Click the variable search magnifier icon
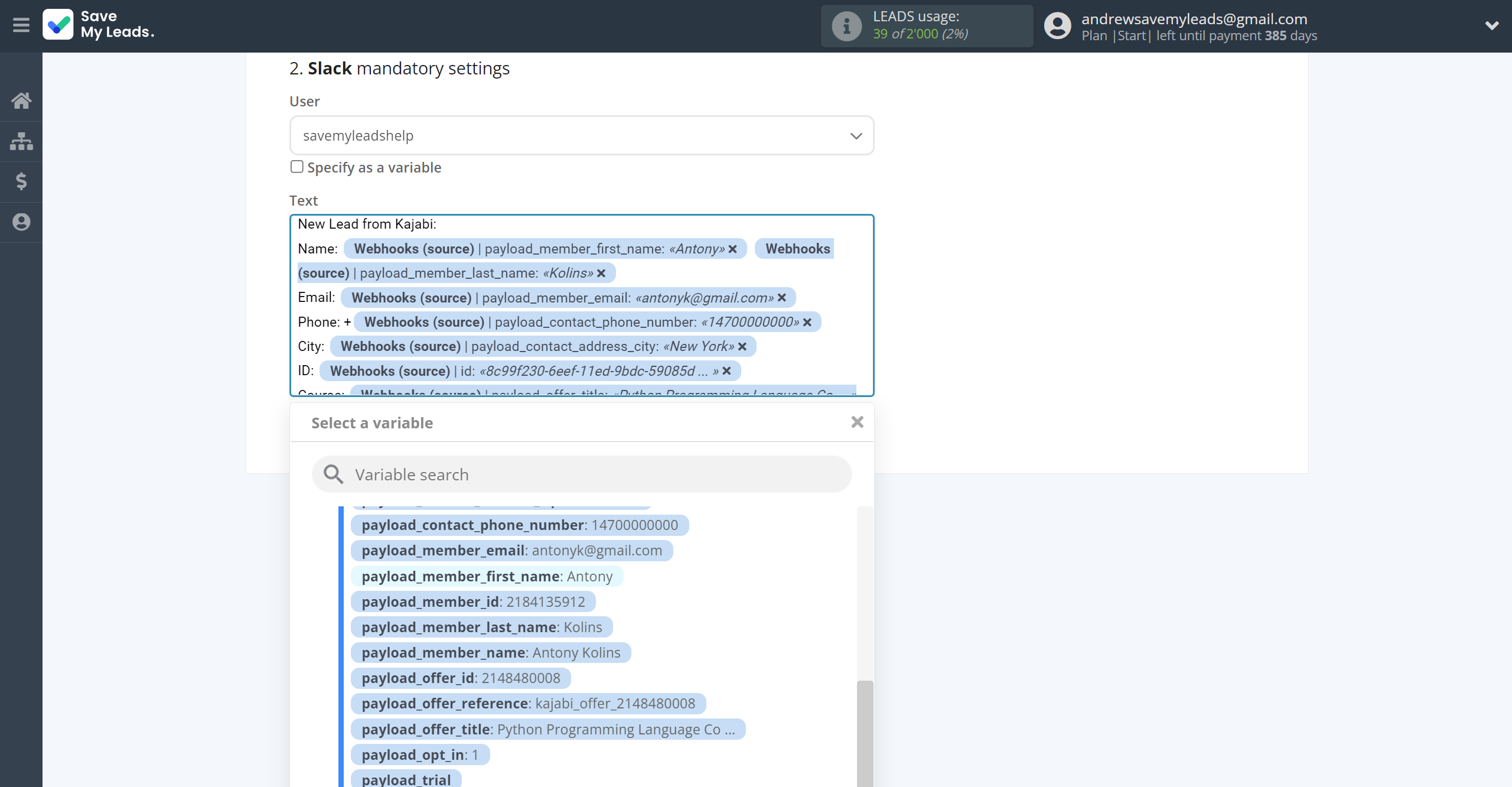Viewport: 1512px width, 787px height. [334, 474]
